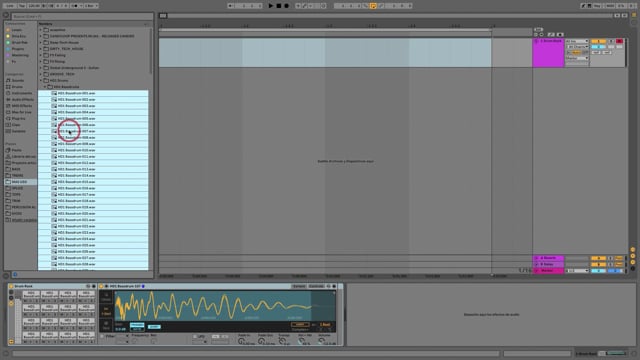Adjust the Fade Out knob
Image resolution: width=640 pixels, height=360 pixels.
pos(261,340)
